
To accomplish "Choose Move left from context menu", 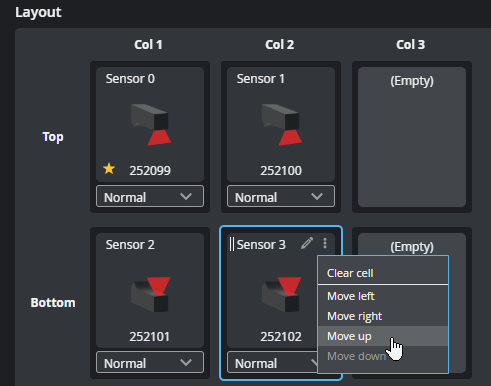I will [x=383, y=296].
